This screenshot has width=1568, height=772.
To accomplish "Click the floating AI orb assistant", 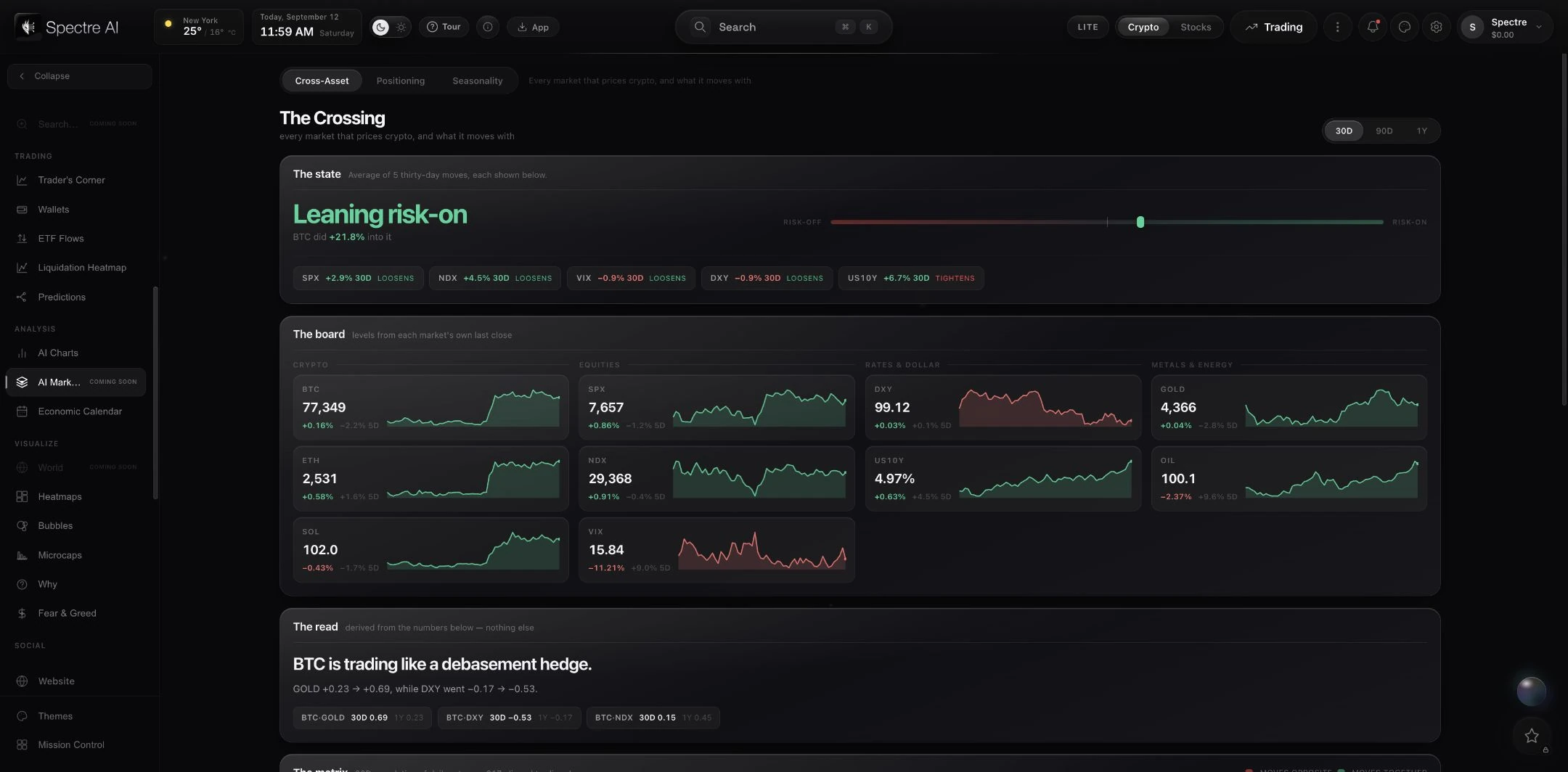I will (x=1531, y=691).
